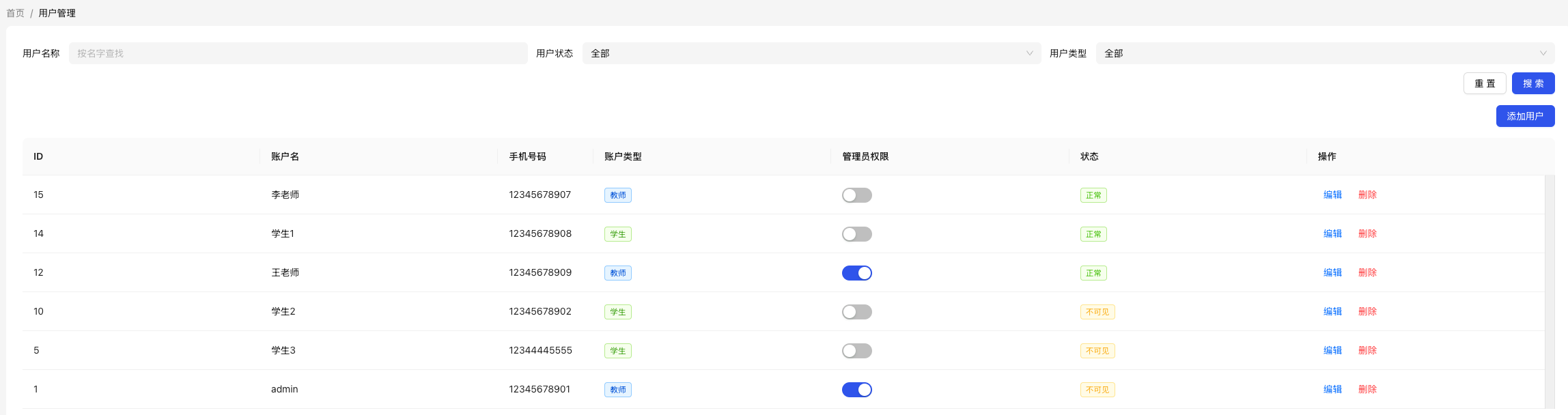The width and height of the screenshot is (1568, 415).
Task: Click the 学生 tag for 学生1
Action: click(617, 234)
